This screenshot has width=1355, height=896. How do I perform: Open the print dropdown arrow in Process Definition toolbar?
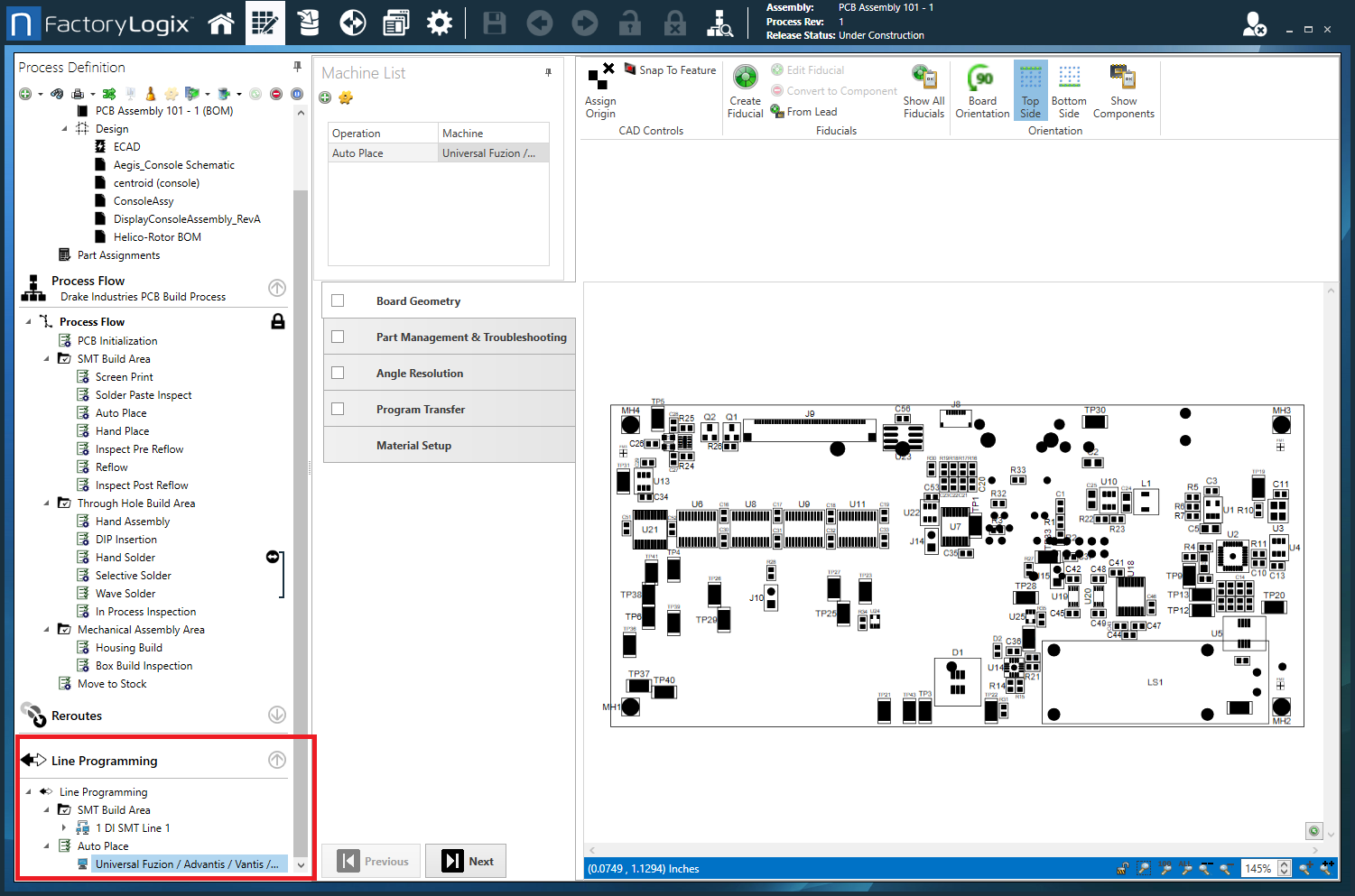[x=91, y=93]
